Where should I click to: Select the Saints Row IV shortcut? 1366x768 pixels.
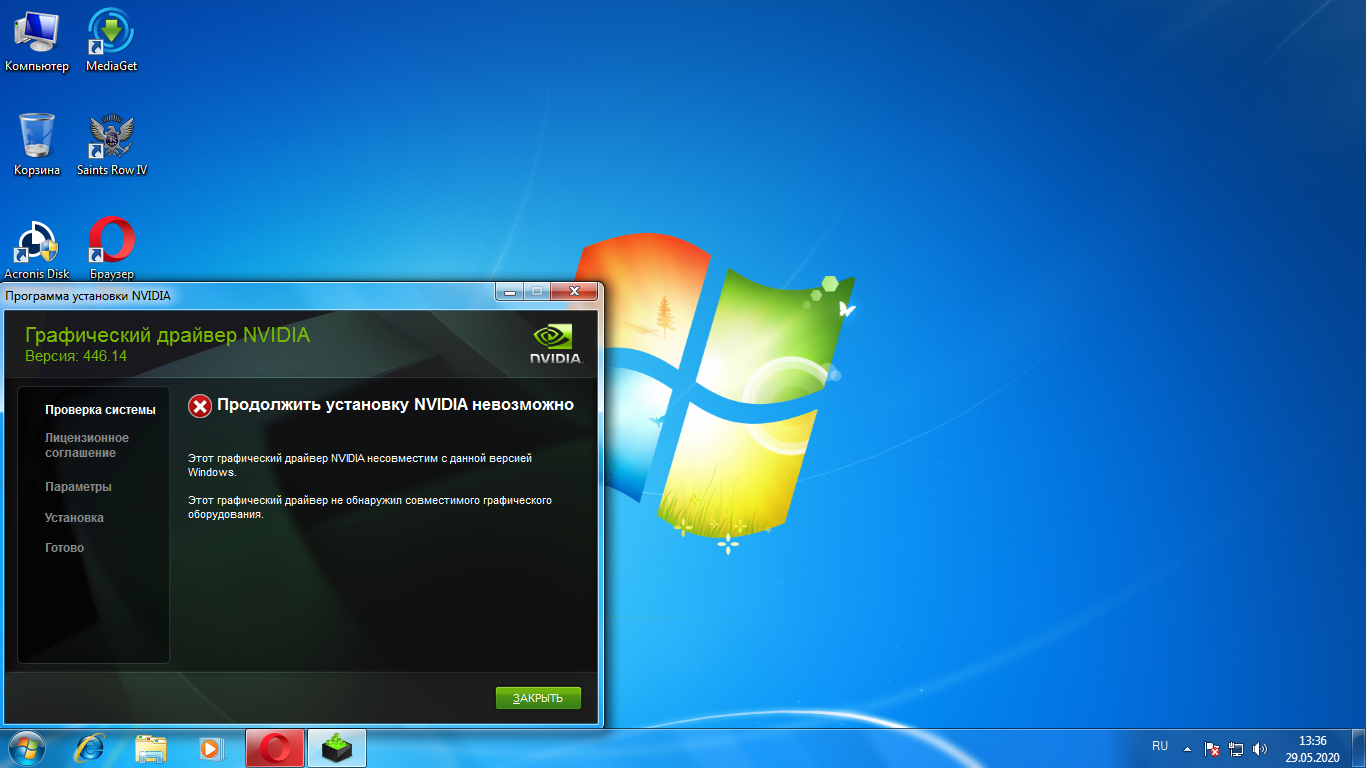pos(112,144)
